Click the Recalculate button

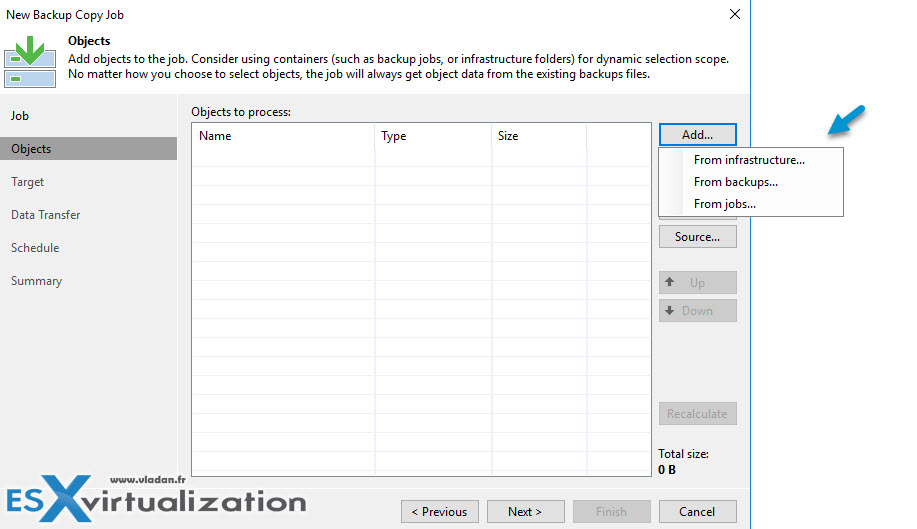point(697,414)
